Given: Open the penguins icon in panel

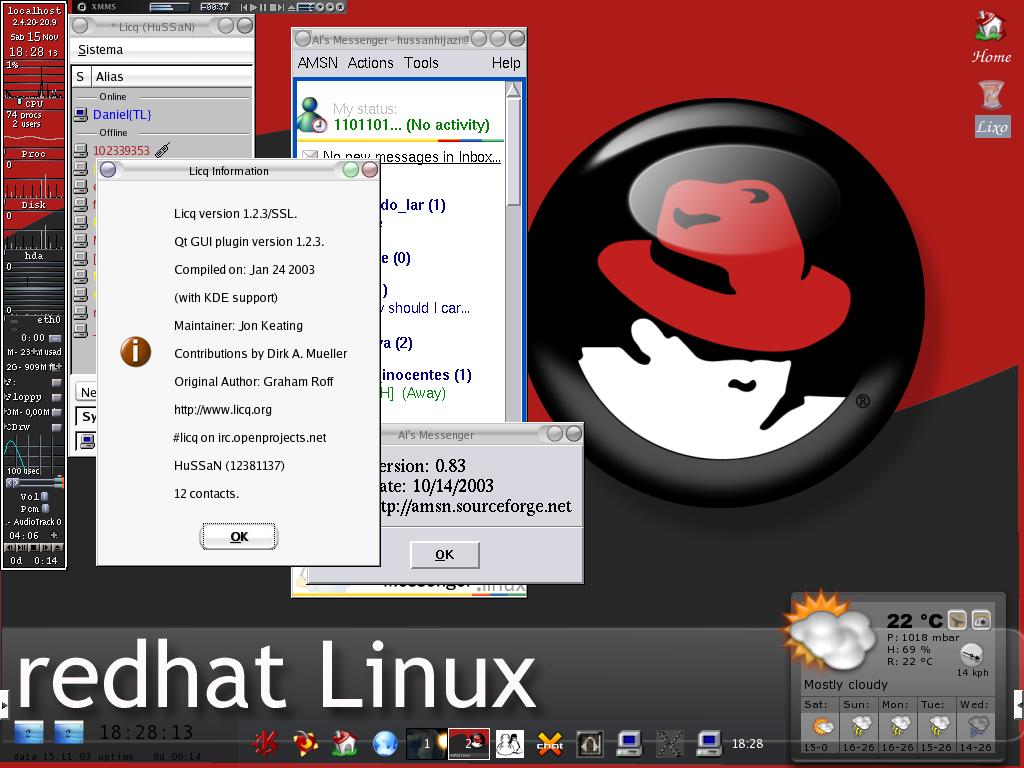Looking at the screenshot, I should tap(509, 743).
